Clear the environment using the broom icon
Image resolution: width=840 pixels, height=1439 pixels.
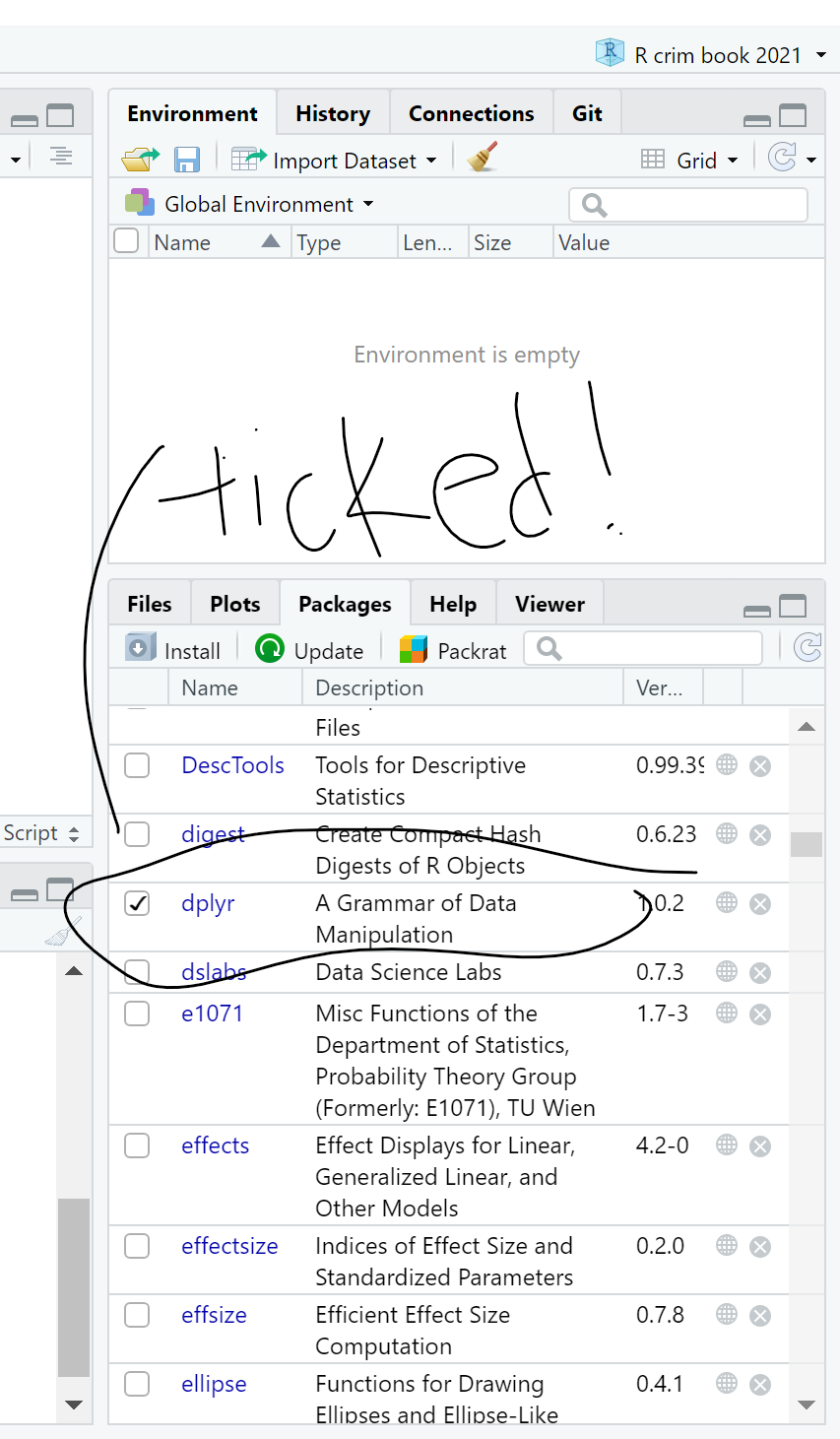(482, 158)
